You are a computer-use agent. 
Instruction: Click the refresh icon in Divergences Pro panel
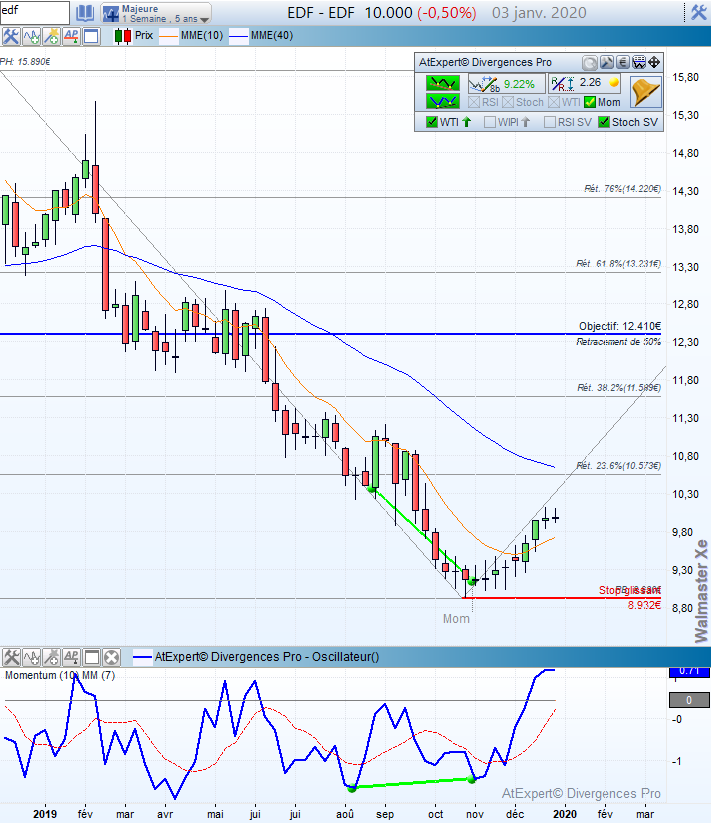click(590, 63)
